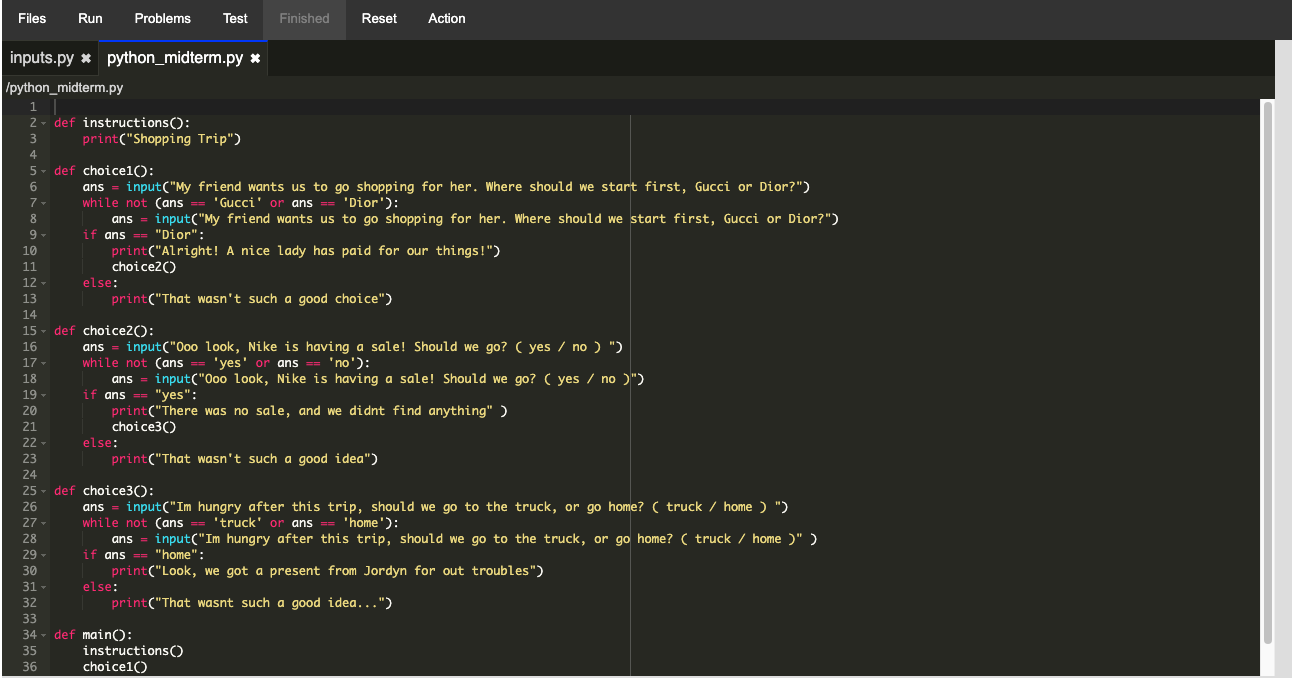Image resolution: width=1292 pixels, height=678 pixels.
Task: Fold the if block on line 9
Action: pos(45,235)
